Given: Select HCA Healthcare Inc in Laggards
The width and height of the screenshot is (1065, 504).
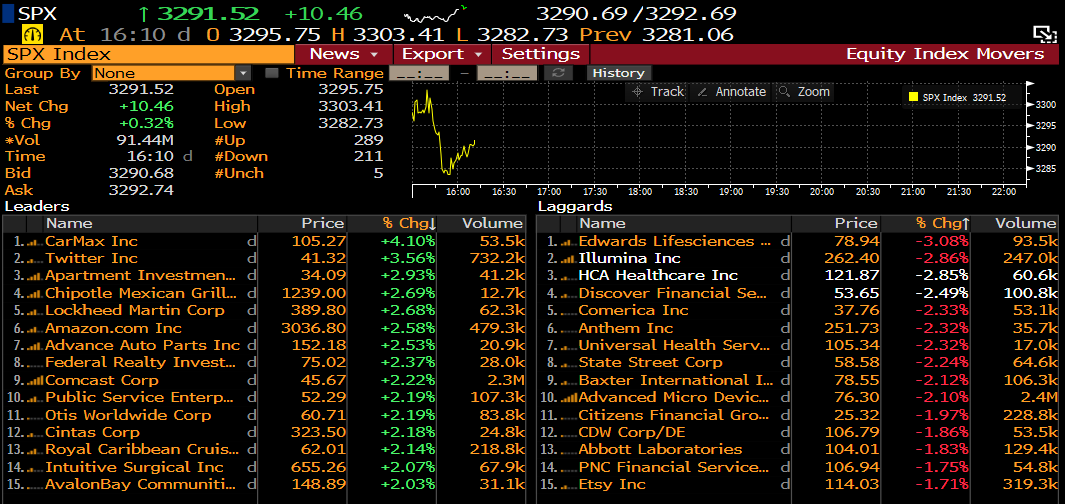Looking at the screenshot, I should (x=798, y=276).
